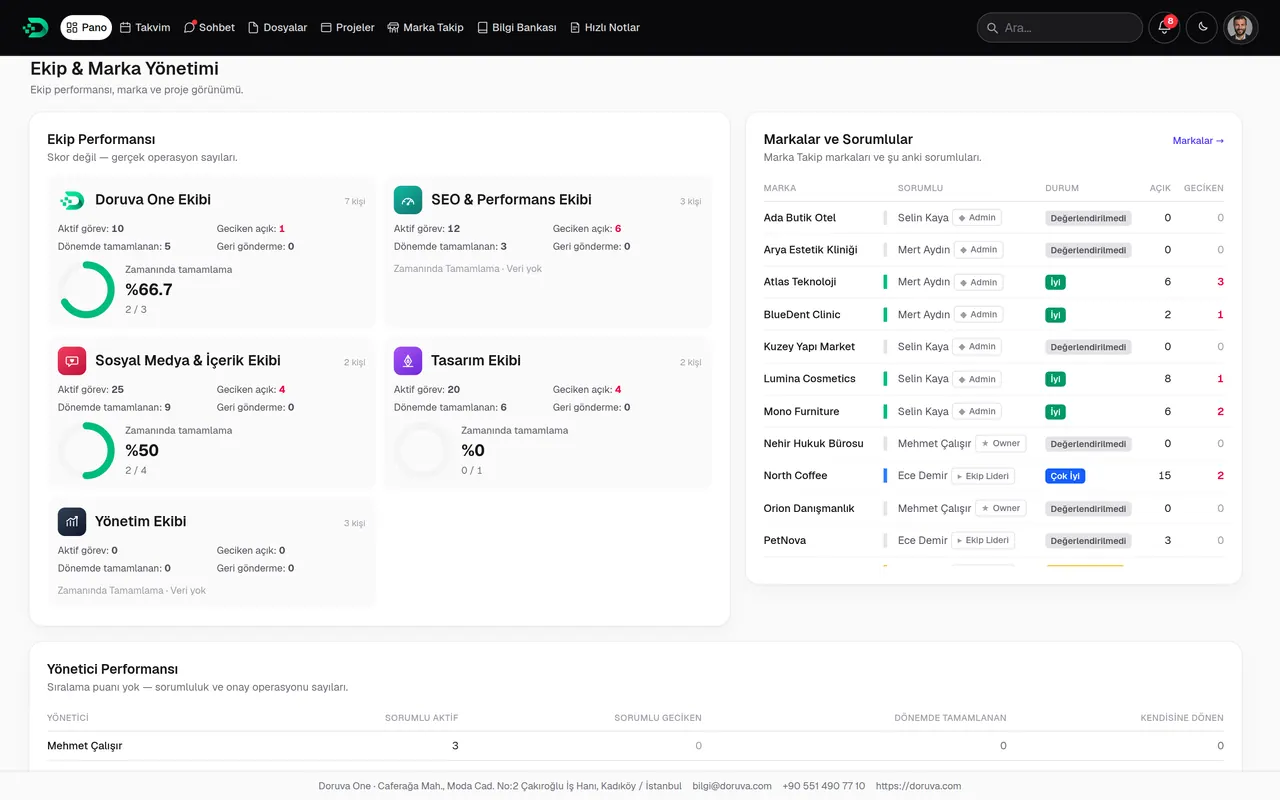Click the Yönetim Ekibi chart icon
This screenshot has width=1280, height=800.
click(x=72, y=522)
